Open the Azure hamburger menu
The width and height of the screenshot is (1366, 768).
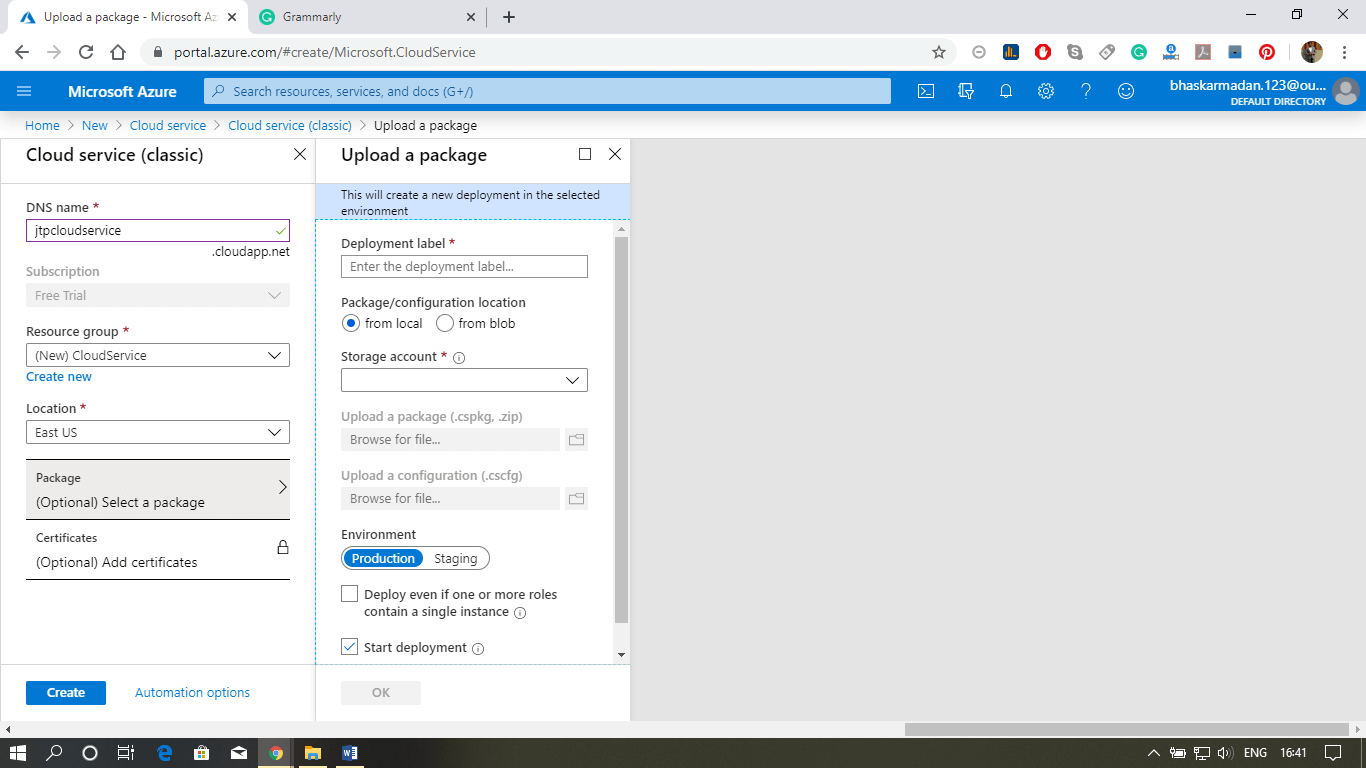[x=24, y=91]
